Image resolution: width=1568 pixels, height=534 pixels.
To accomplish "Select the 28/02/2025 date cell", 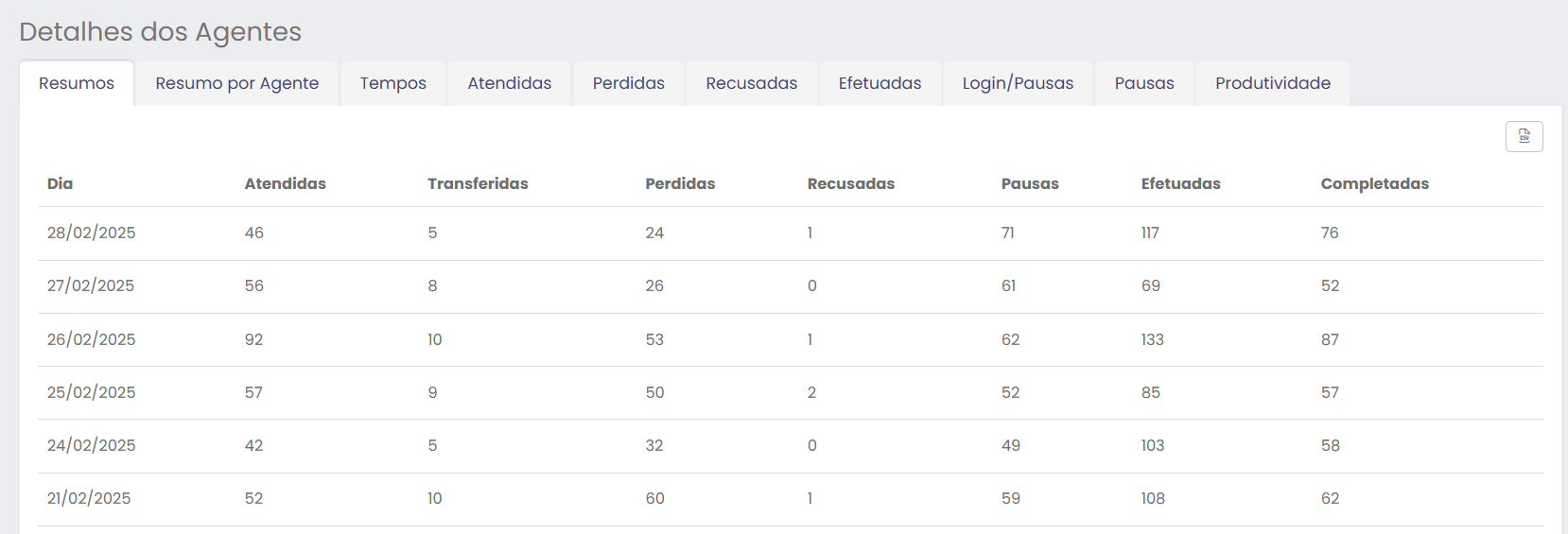I will tap(91, 233).
